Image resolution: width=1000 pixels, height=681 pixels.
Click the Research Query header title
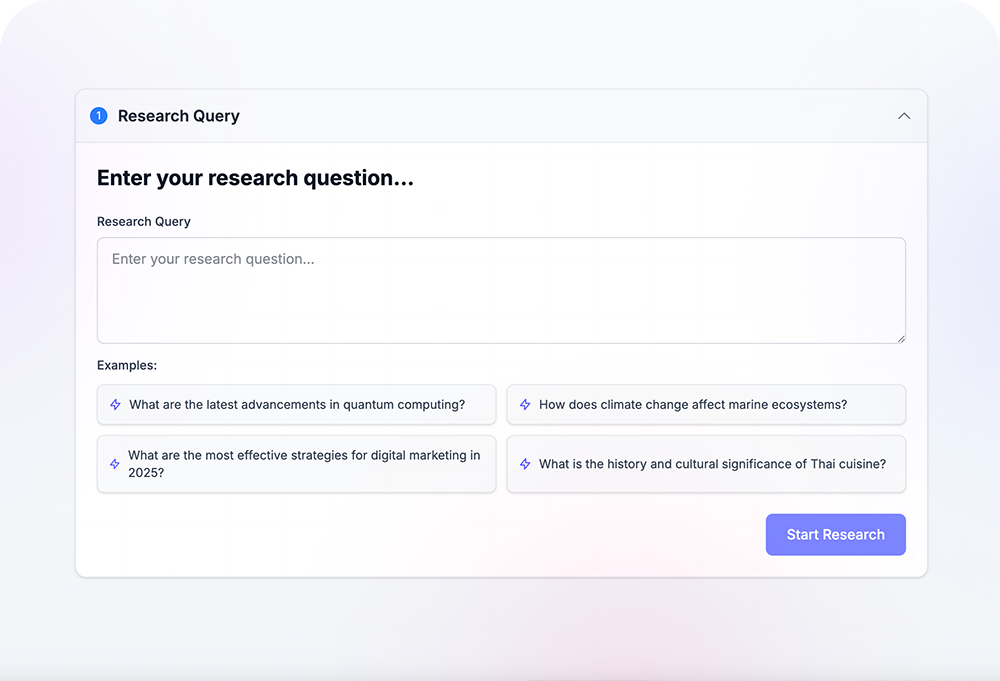click(x=178, y=115)
